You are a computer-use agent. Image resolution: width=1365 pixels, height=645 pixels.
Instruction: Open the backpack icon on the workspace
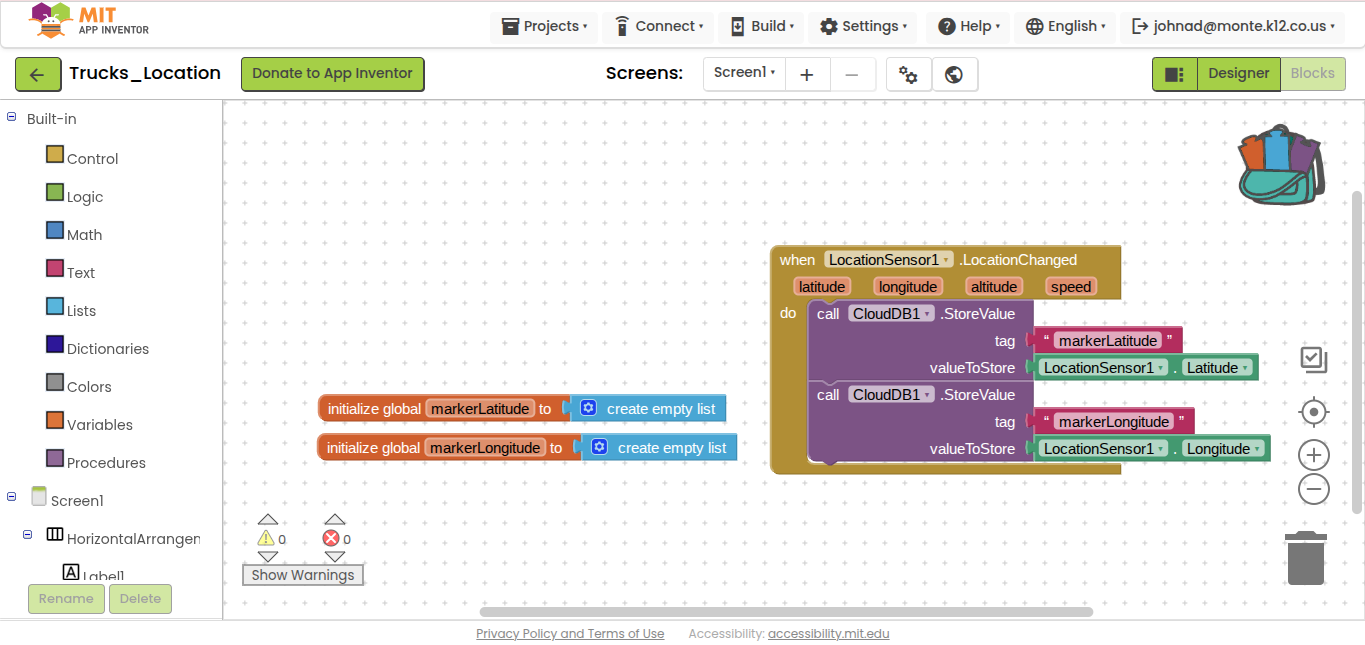click(1281, 165)
